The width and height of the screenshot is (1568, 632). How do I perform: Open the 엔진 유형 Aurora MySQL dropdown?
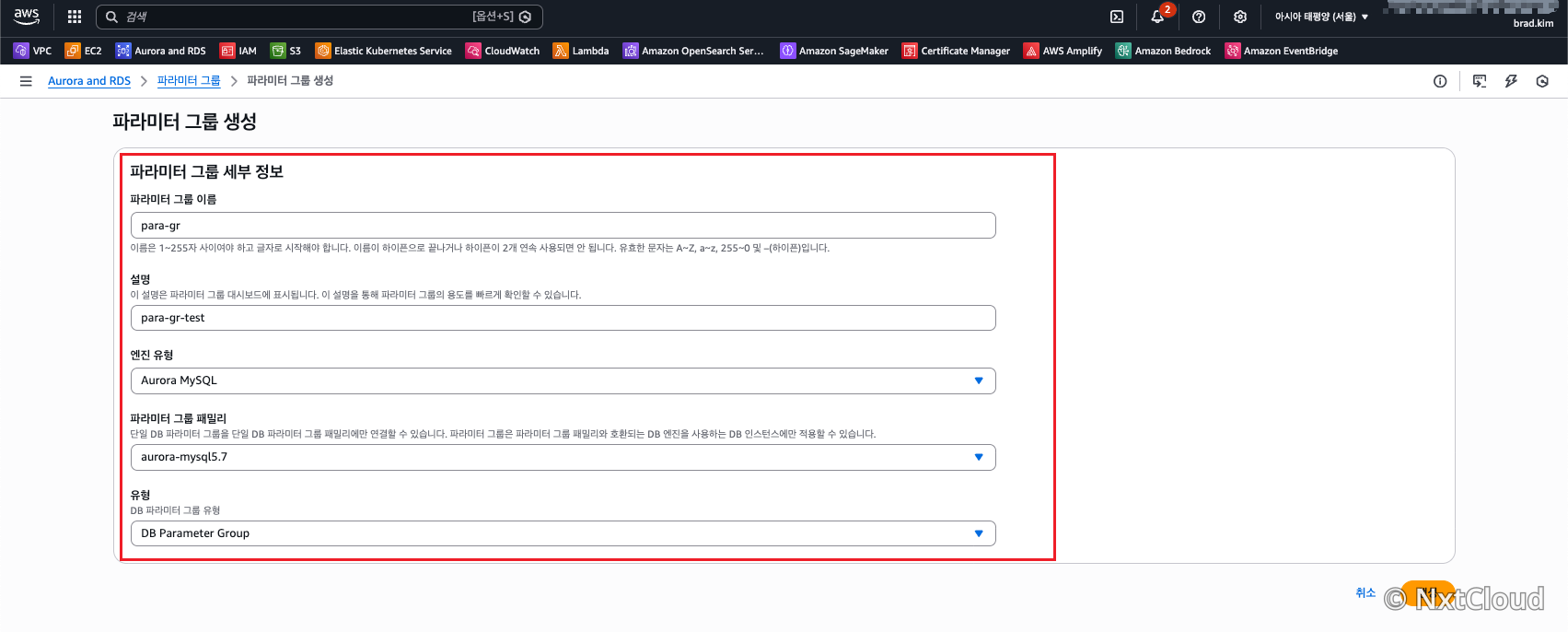[563, 380]
